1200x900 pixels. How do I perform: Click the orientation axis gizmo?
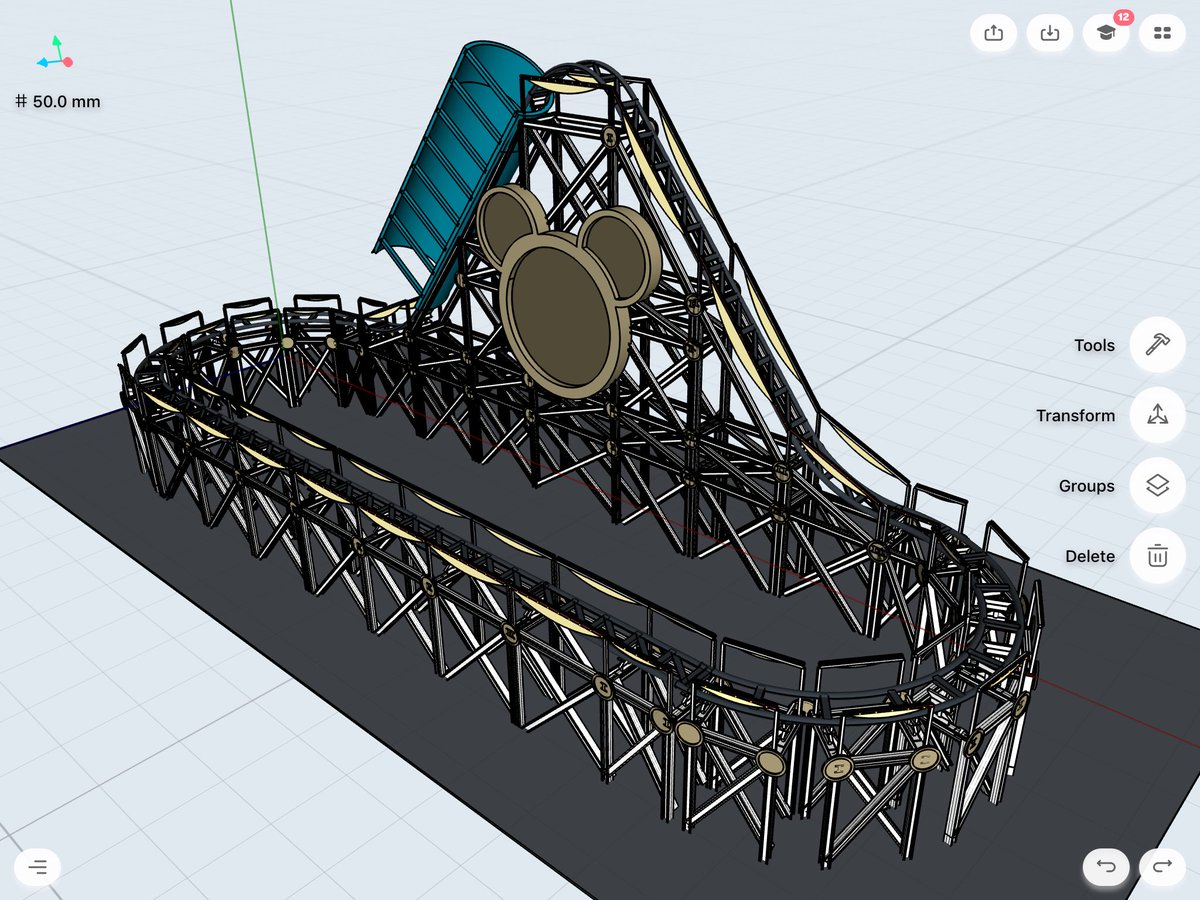tap(55, 54)
